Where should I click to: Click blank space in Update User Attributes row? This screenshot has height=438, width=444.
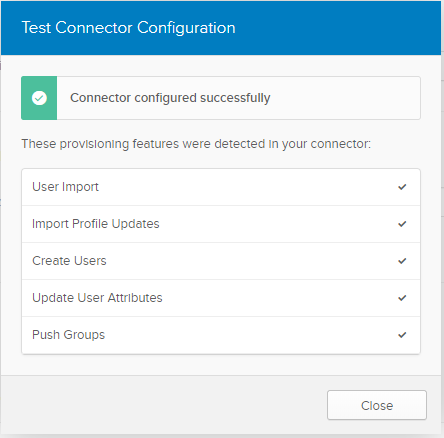point(280,298)
